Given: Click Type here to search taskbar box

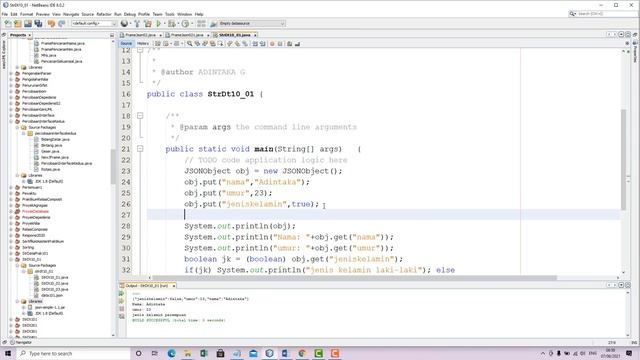Looking at the screenshot, I should click(x=73, y=353).
